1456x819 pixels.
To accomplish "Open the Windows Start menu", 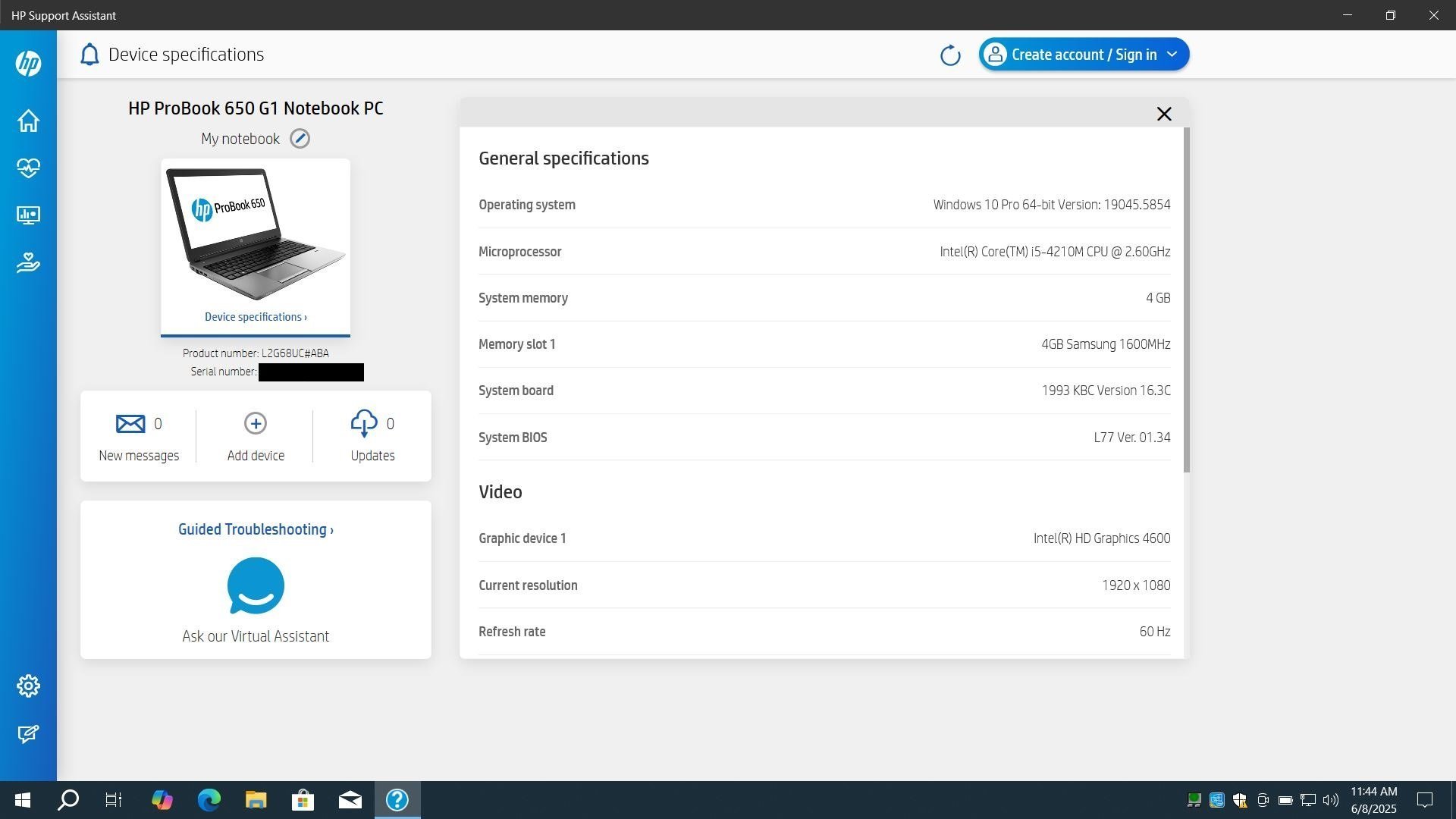I will tap(23, 800).
